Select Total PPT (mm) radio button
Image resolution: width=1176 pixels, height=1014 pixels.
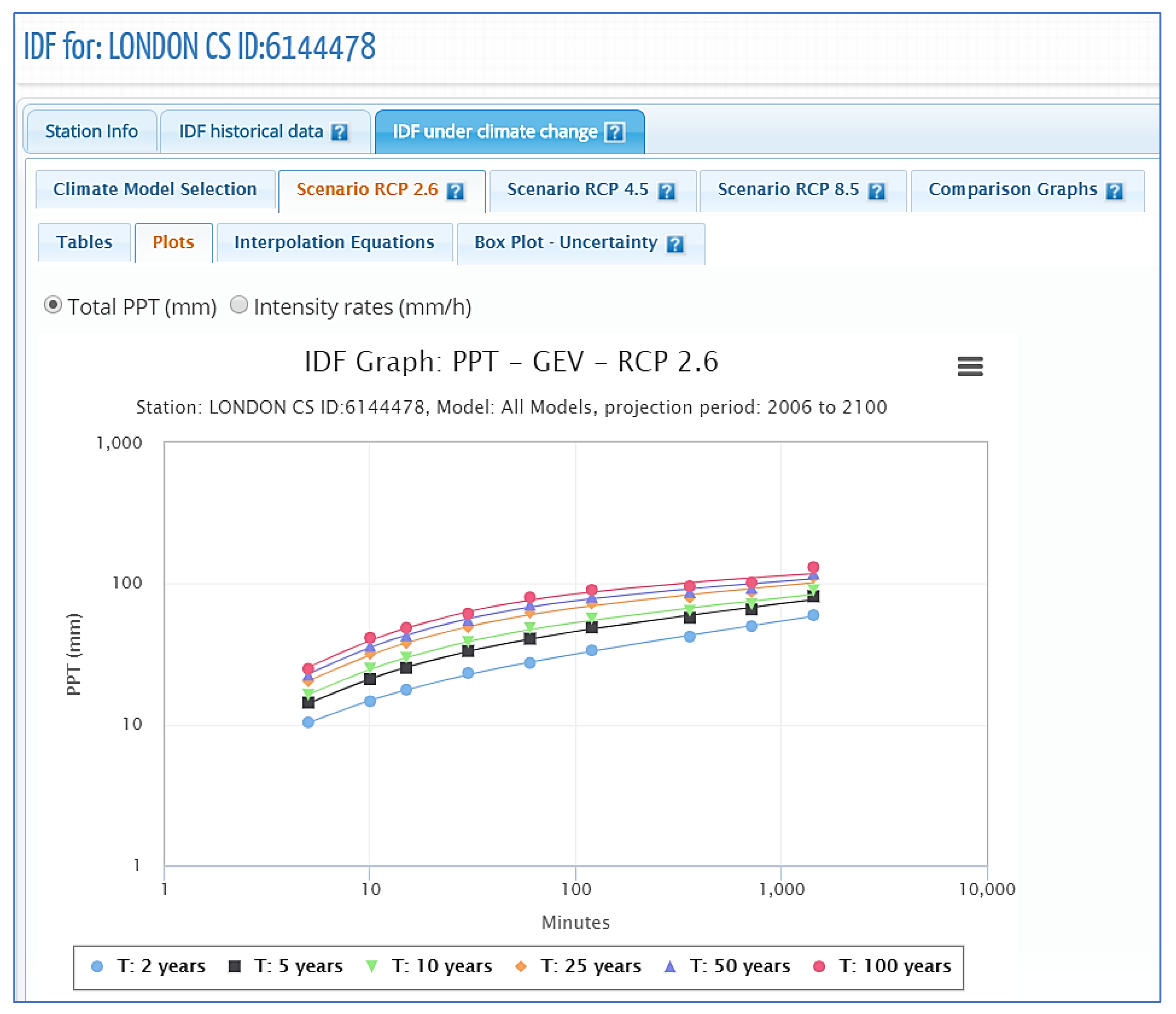click(x=54, y=305)
